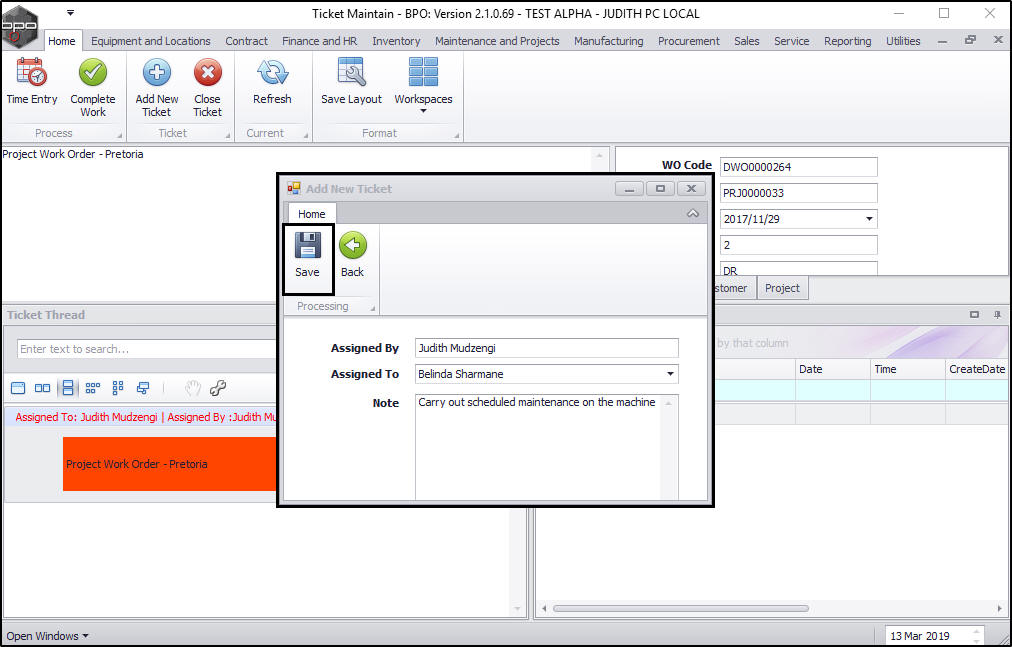1012x647 pixels.
Task: Open the Maintenance and Projects tab
Action: pos(497,41)
